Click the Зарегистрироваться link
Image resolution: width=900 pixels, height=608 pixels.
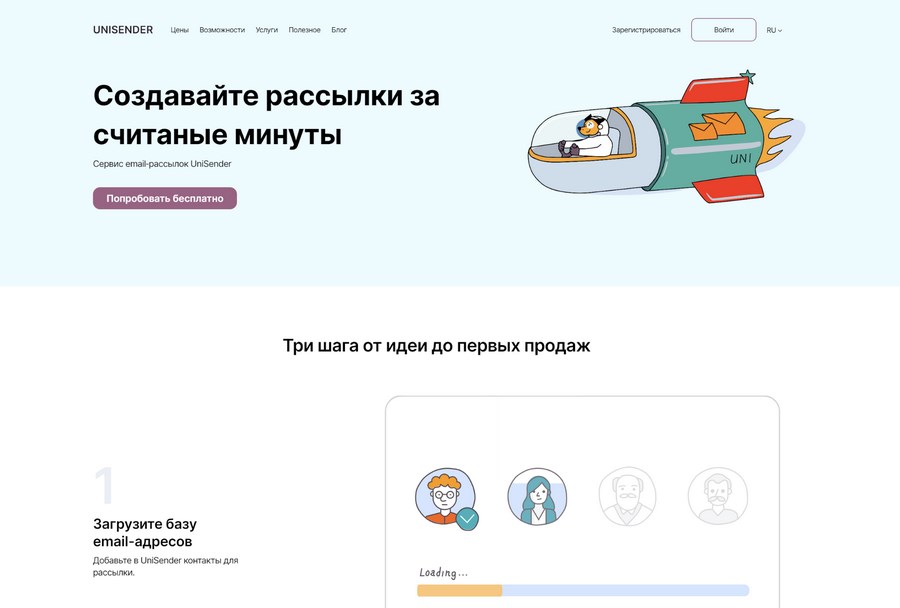[646, 30]
